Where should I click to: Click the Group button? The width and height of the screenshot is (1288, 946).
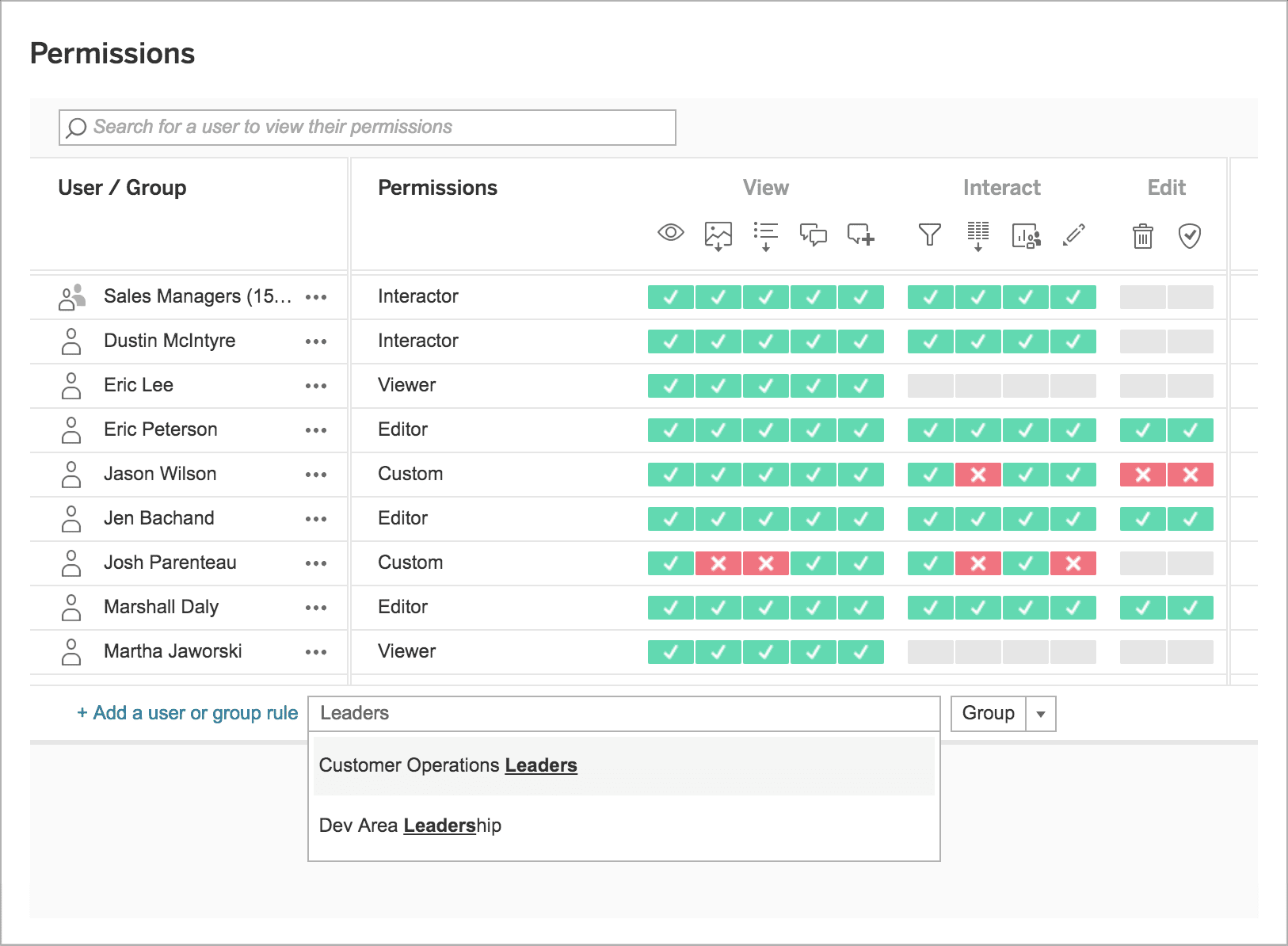pos(988,713)
